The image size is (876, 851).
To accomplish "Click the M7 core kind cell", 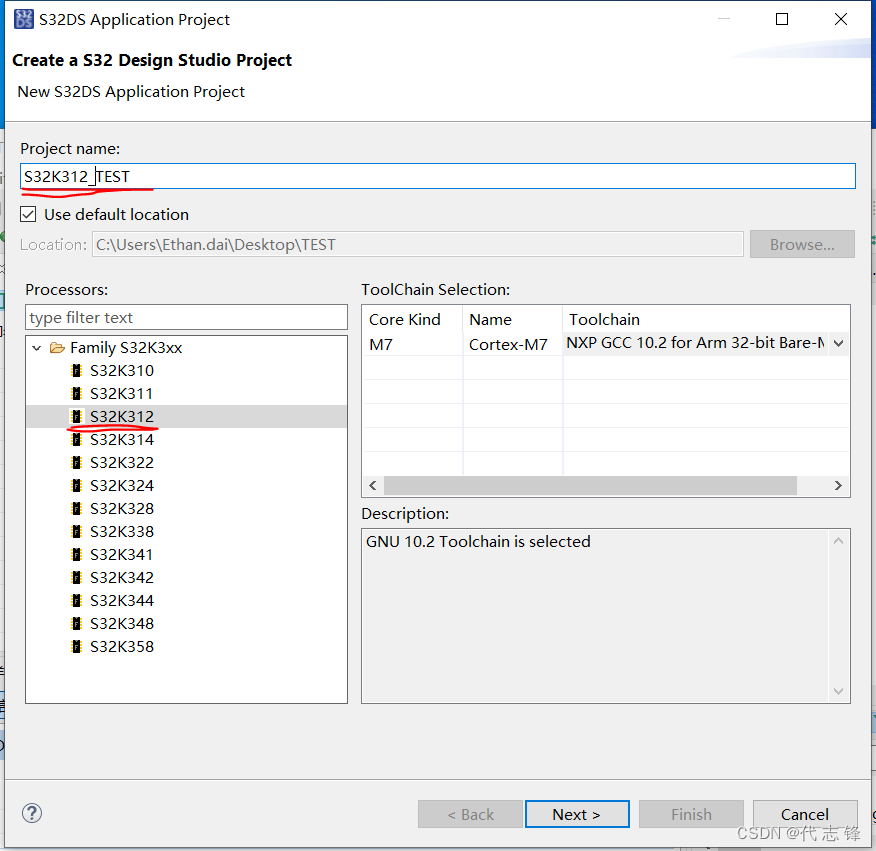I will 380,345.
